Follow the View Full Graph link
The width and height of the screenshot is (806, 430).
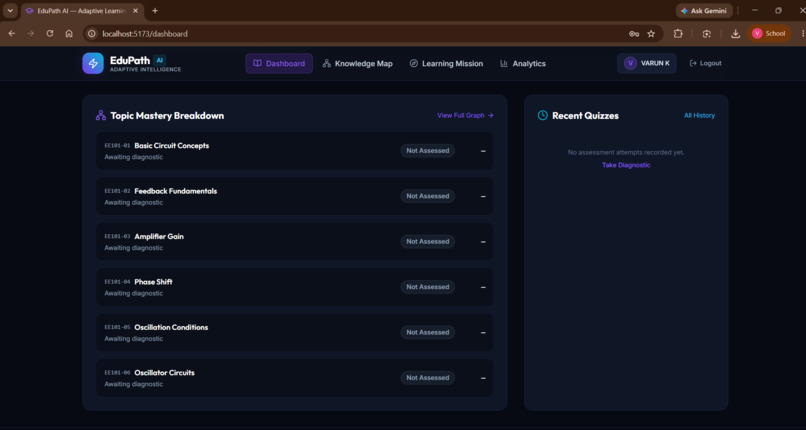click(x=465, y=116)
